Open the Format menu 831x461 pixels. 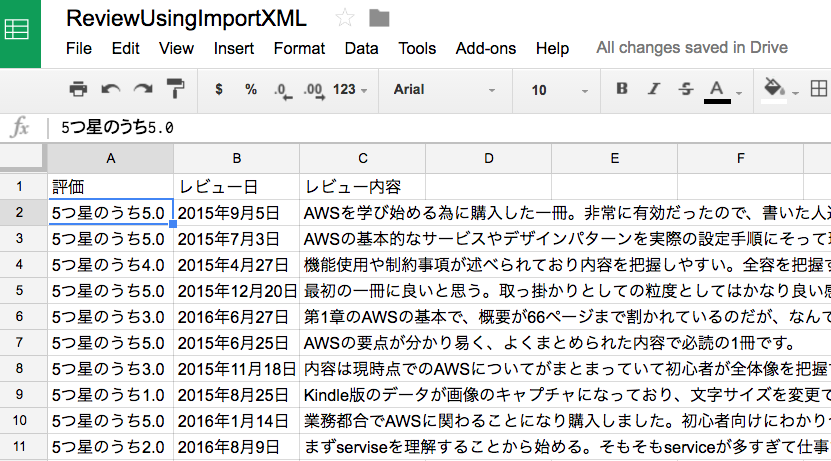point(299,49)
